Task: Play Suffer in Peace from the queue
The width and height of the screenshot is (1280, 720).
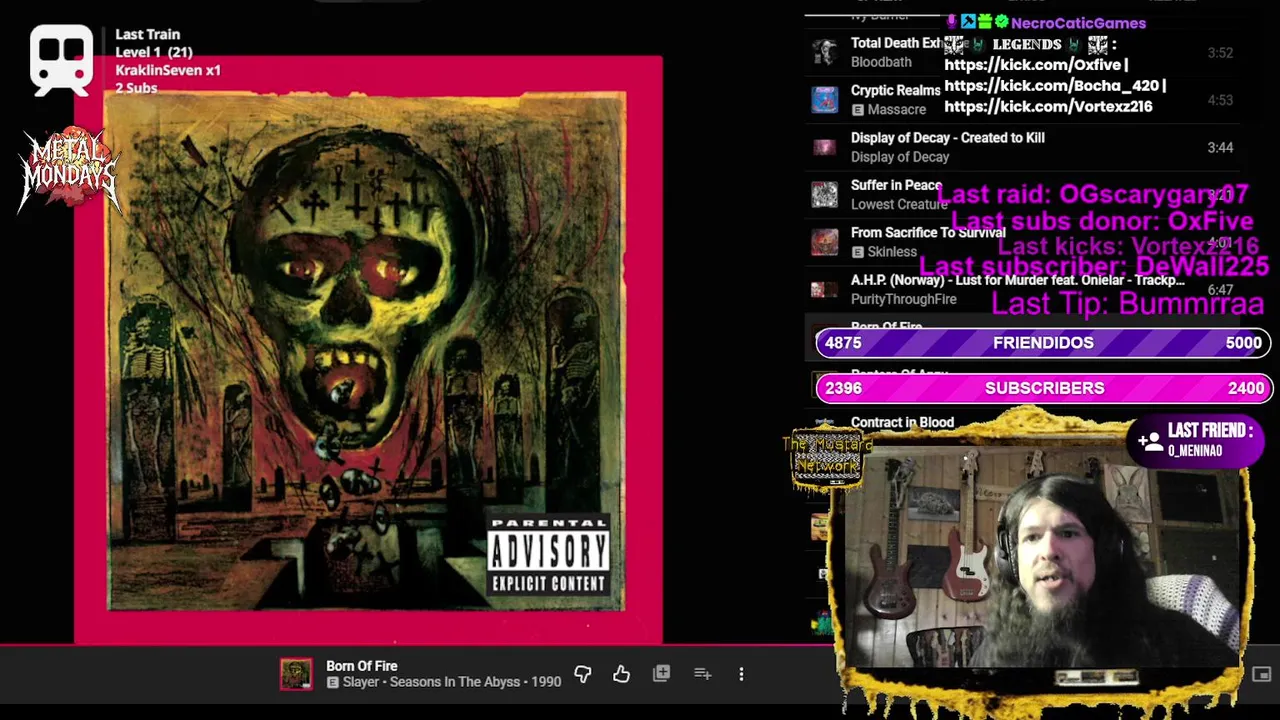Action: [896, 185]
